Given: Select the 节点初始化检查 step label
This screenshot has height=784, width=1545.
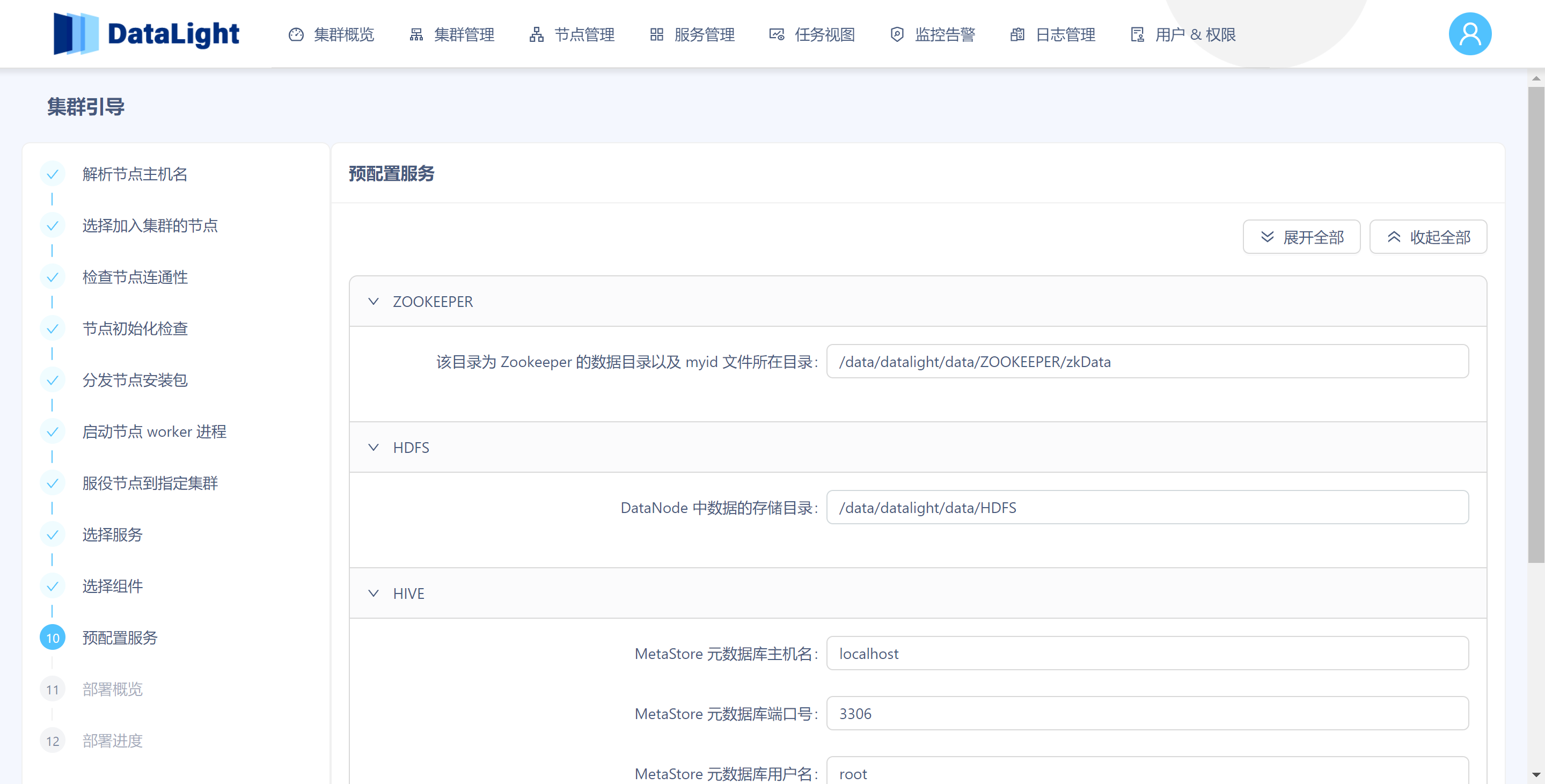Looking at the screenshot, I should tap(135, 329).
